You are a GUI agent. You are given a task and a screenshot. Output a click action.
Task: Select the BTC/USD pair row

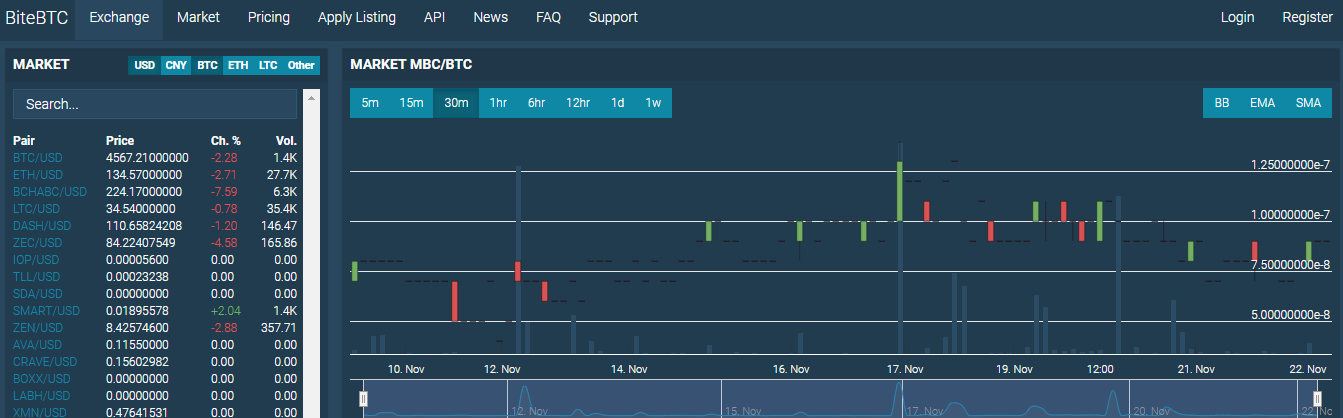(38, 158)
